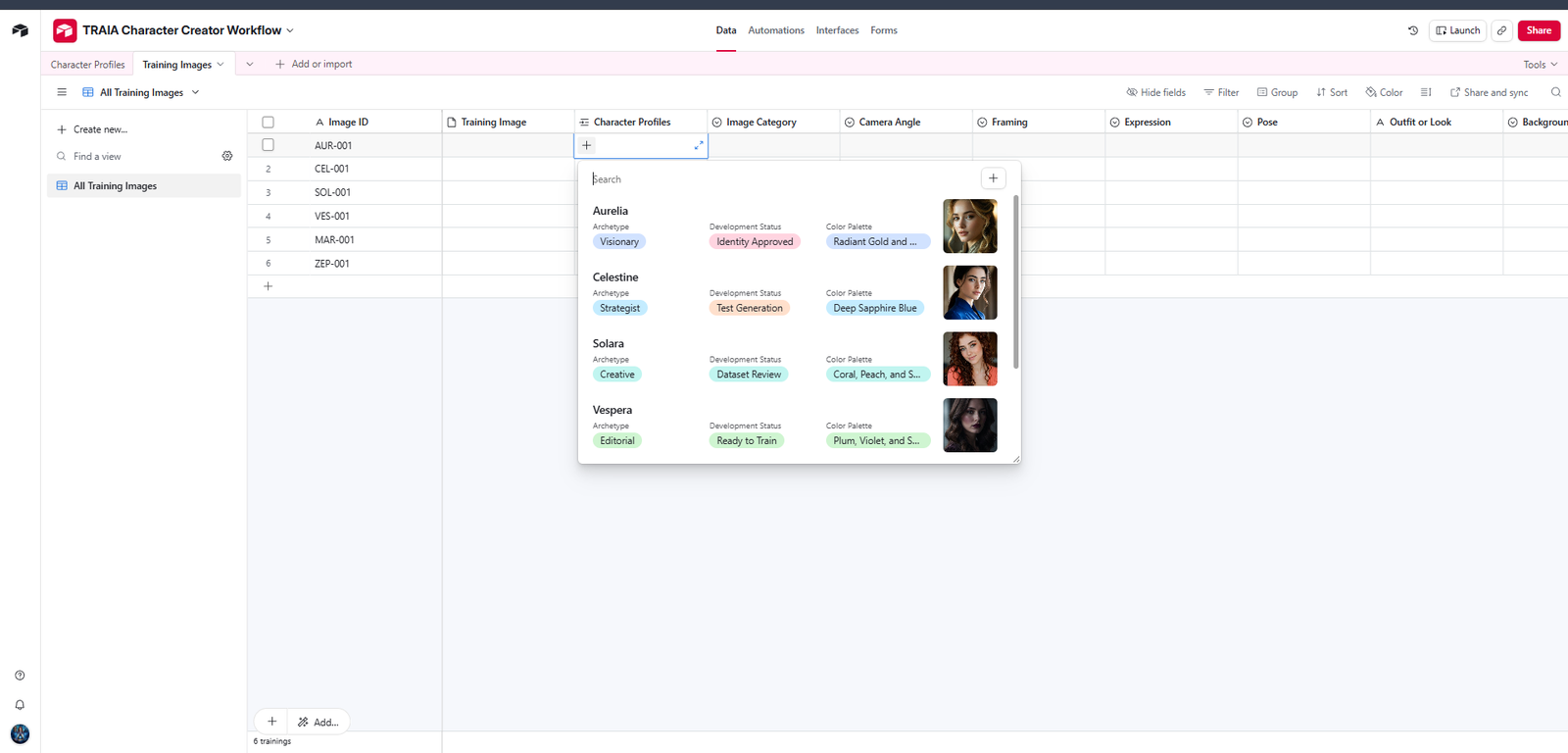Expand the base name dropdown chevron
The width and height of the screenshot is (1568, 753).
click(290, 30)
